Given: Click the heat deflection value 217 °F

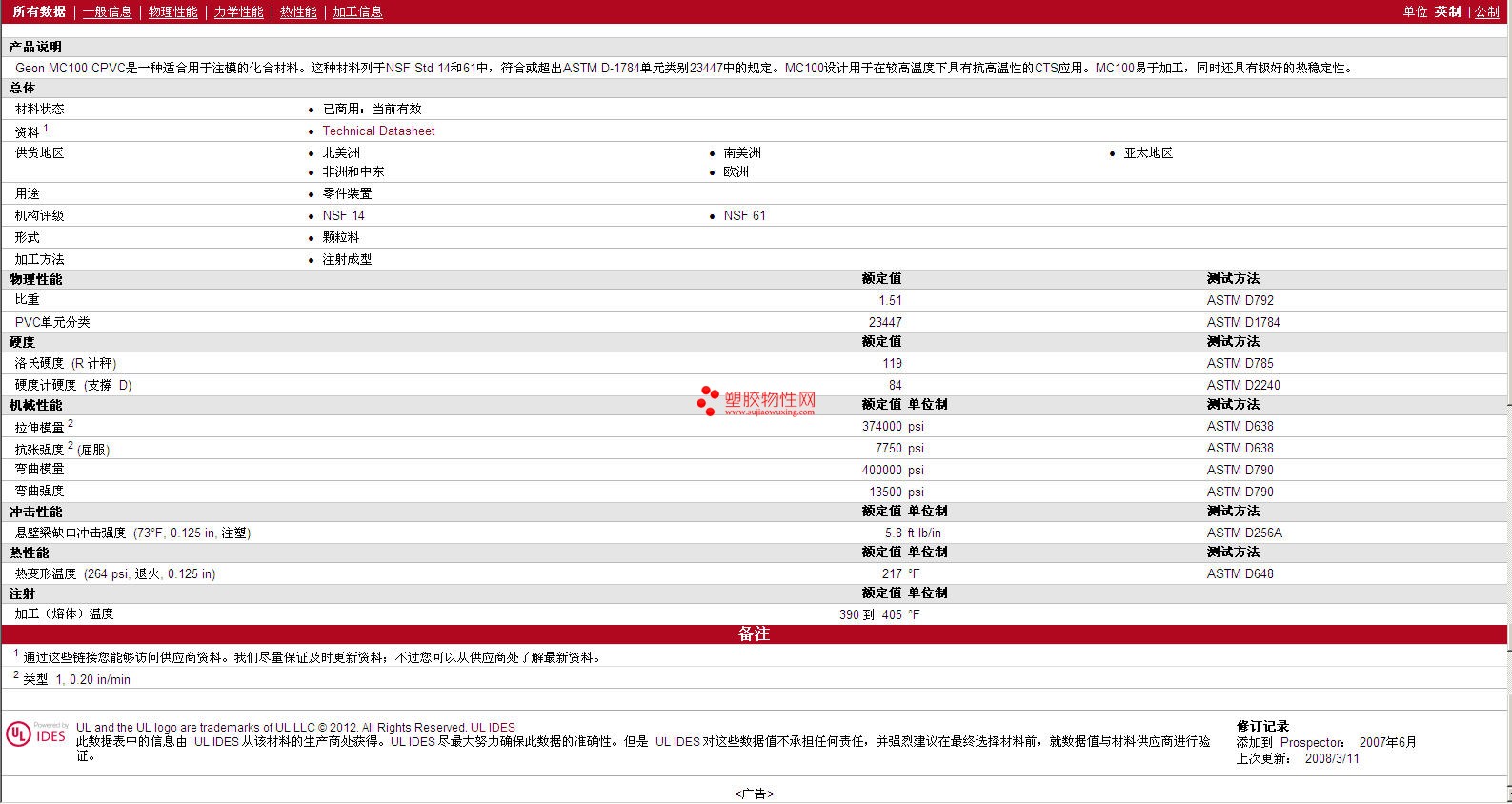Looking at the screenshot, I should coord(900,574).
